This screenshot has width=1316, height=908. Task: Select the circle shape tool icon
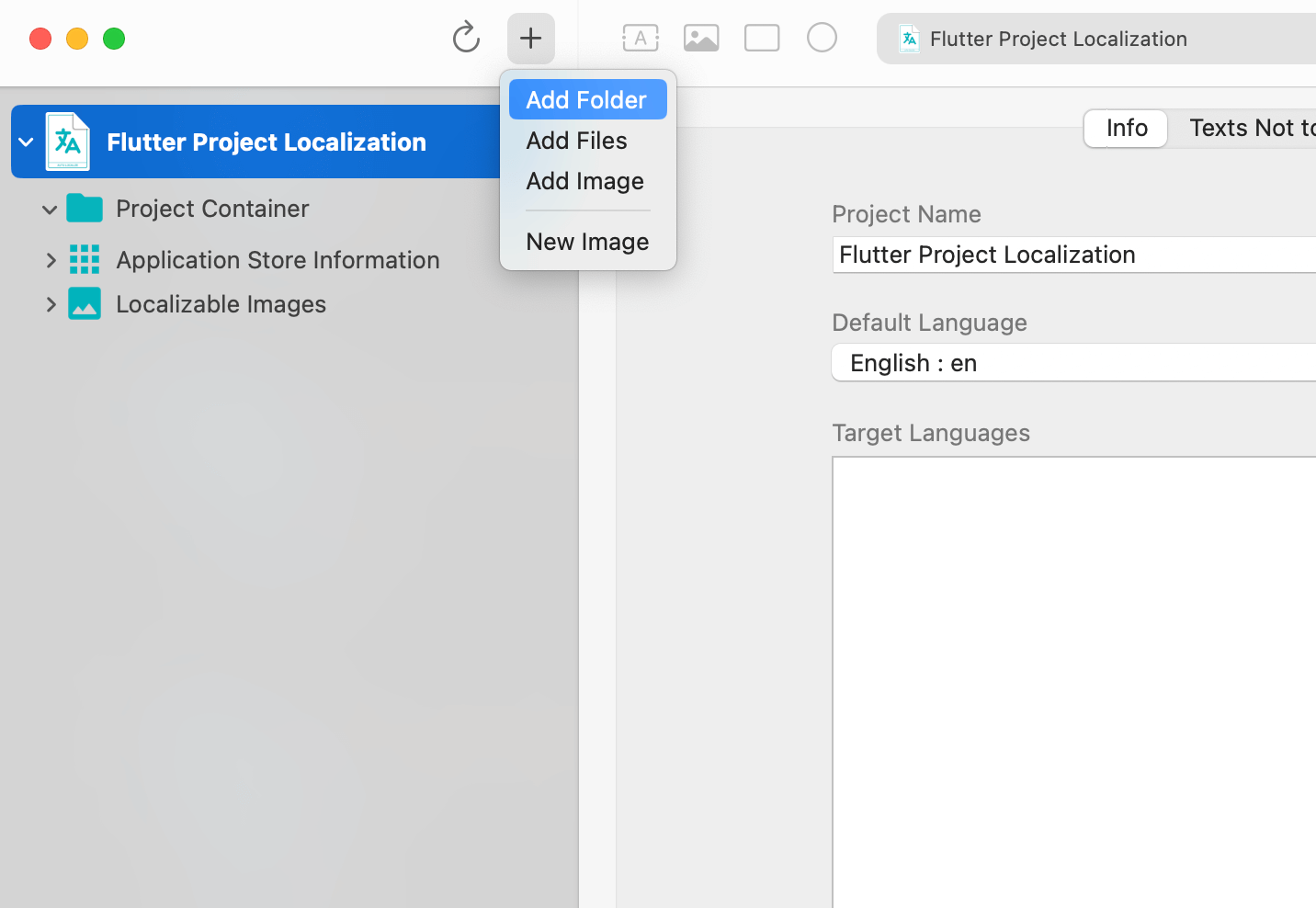click(x=822, y=38)
